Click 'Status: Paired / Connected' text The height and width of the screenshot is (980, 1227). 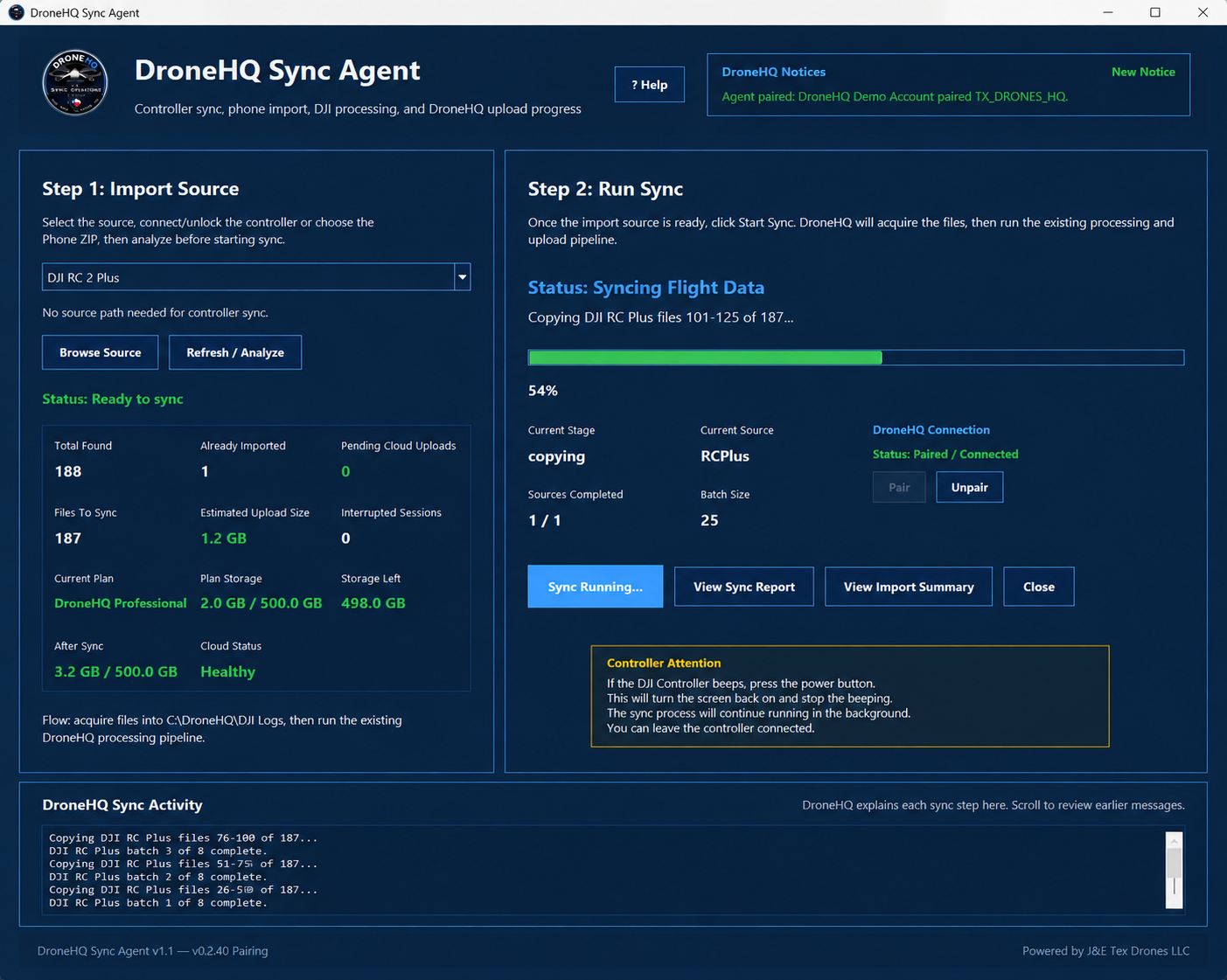pyautogui.click(x=945, y=455)
